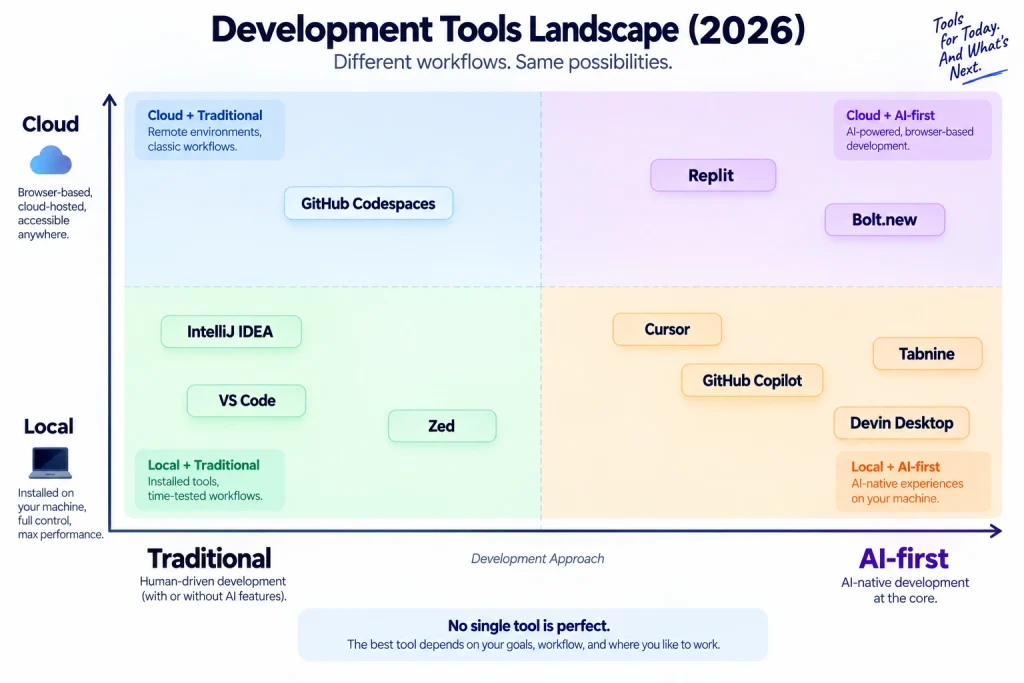Click the Local + AI-first legend card
This screenshot has height=683, width=1024.
tap(913, 482)
